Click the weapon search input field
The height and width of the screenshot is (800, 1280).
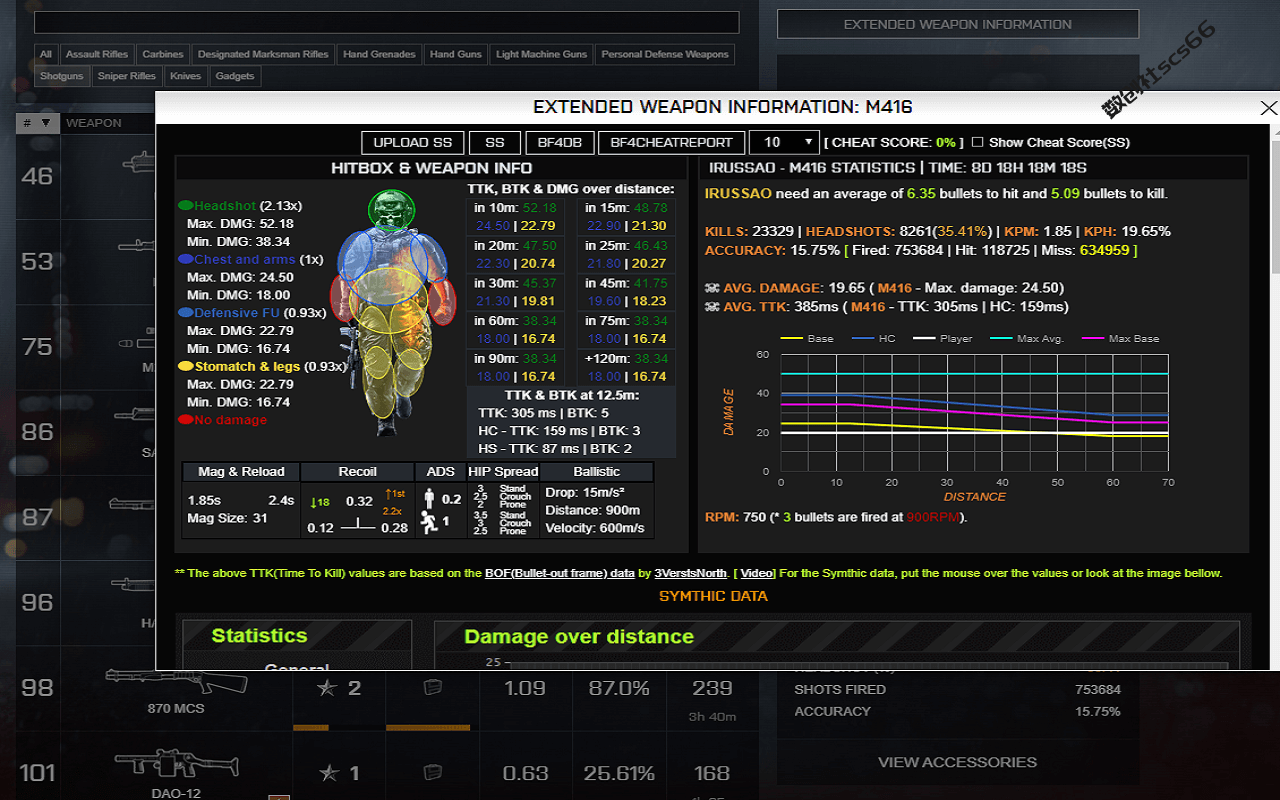[386, 22]
